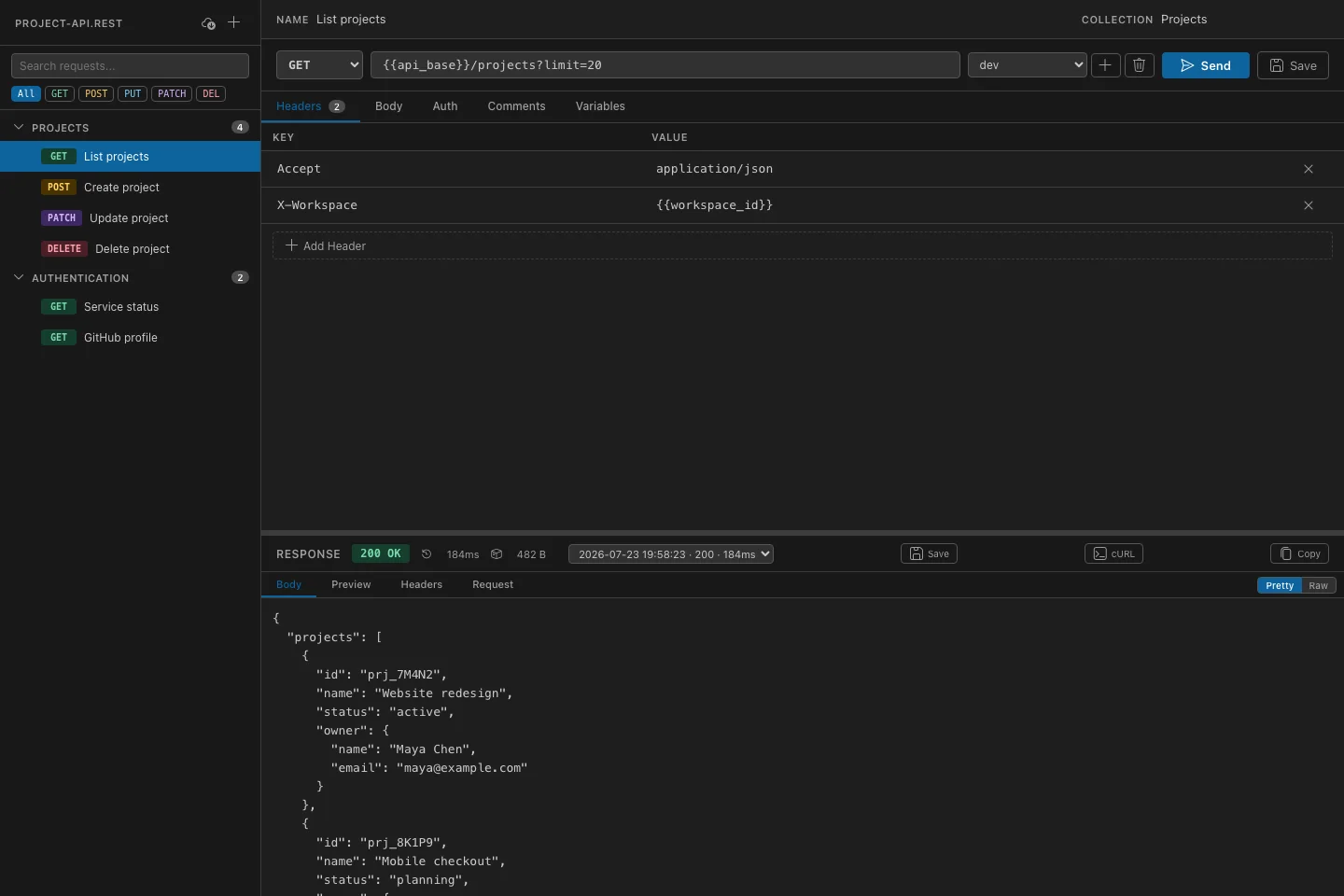
Task: Filter sidebar by POST method
Action: 96,93
